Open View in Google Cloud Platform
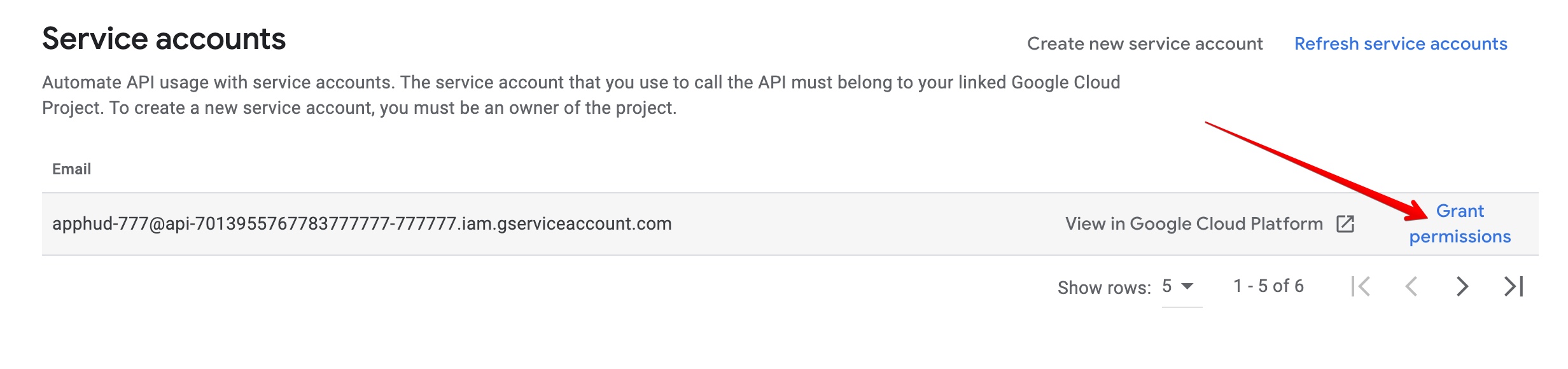The height and width of the screenshot is (369, 1568). point(1194,224)
